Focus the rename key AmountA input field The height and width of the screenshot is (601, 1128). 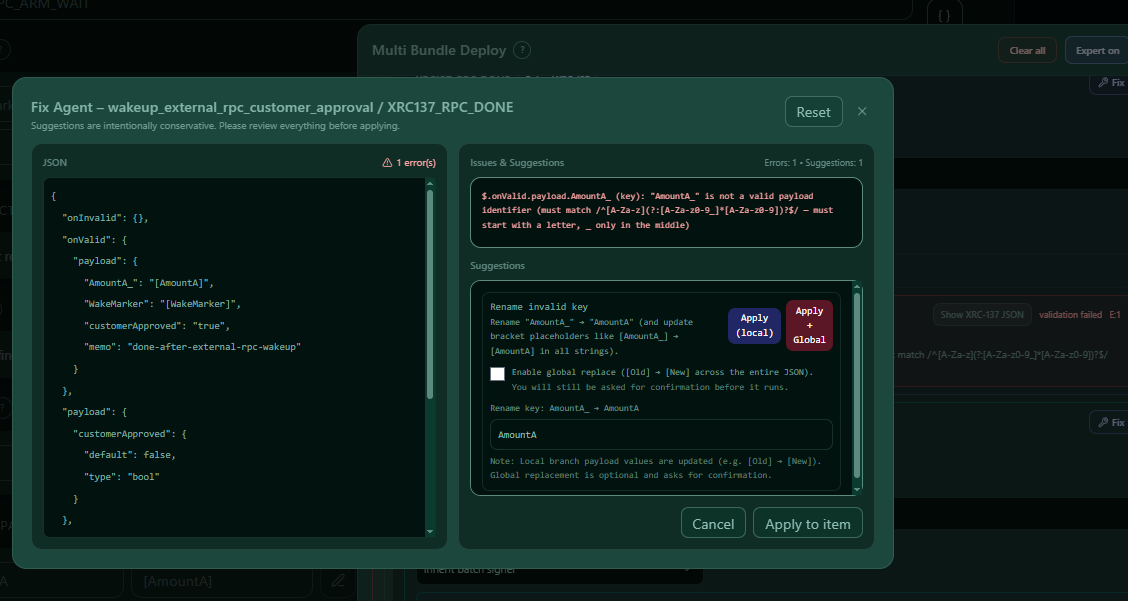pyautogui.click(x=661, y=435)
